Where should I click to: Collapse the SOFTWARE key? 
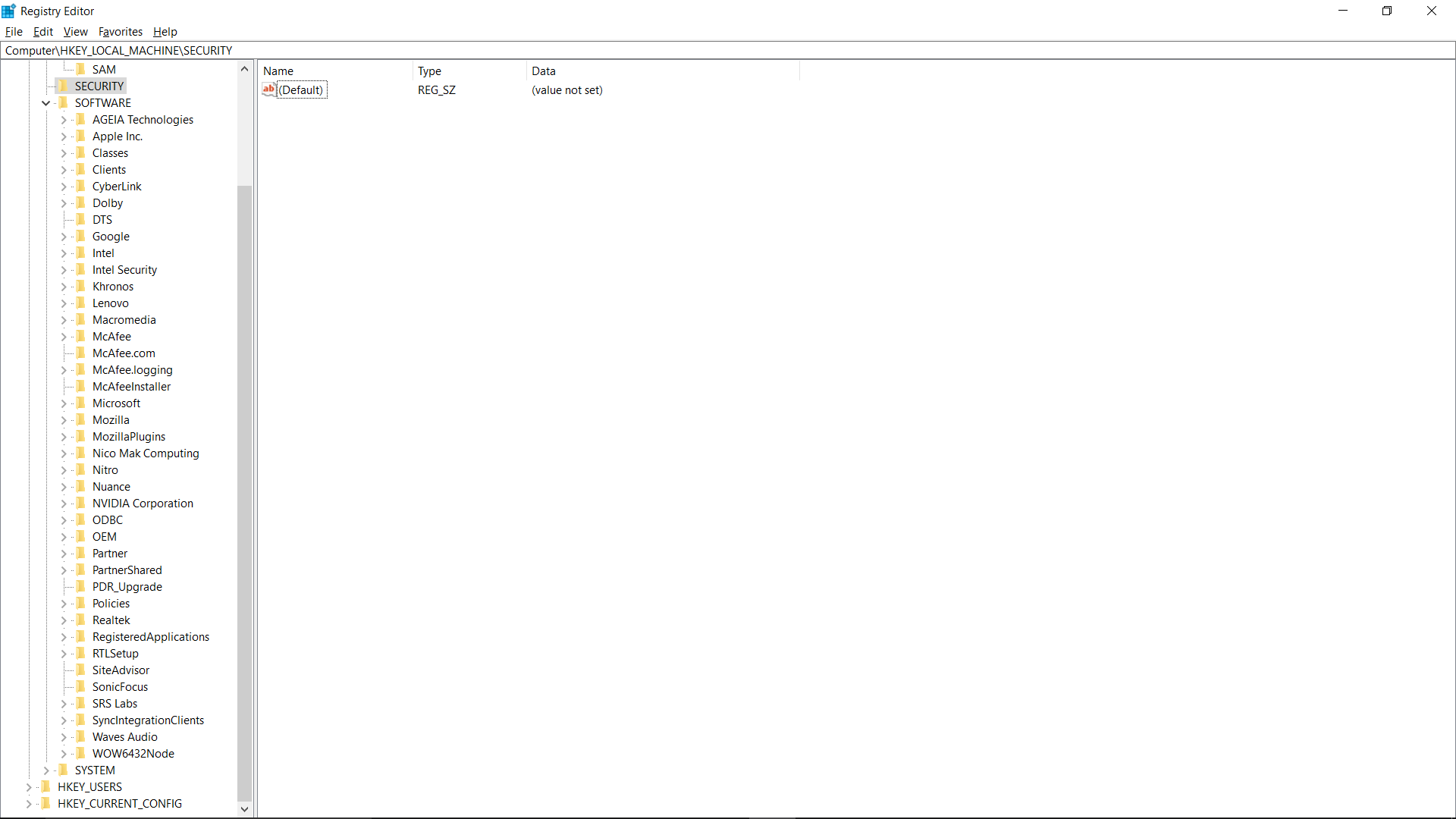[46, 103]
